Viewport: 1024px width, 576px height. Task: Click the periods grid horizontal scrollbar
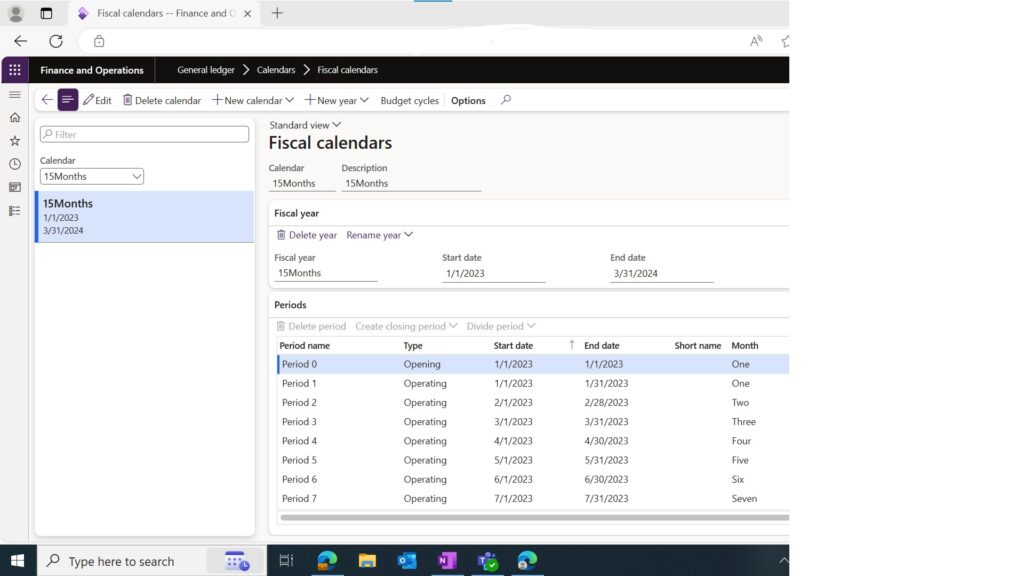tap(534, 517)
